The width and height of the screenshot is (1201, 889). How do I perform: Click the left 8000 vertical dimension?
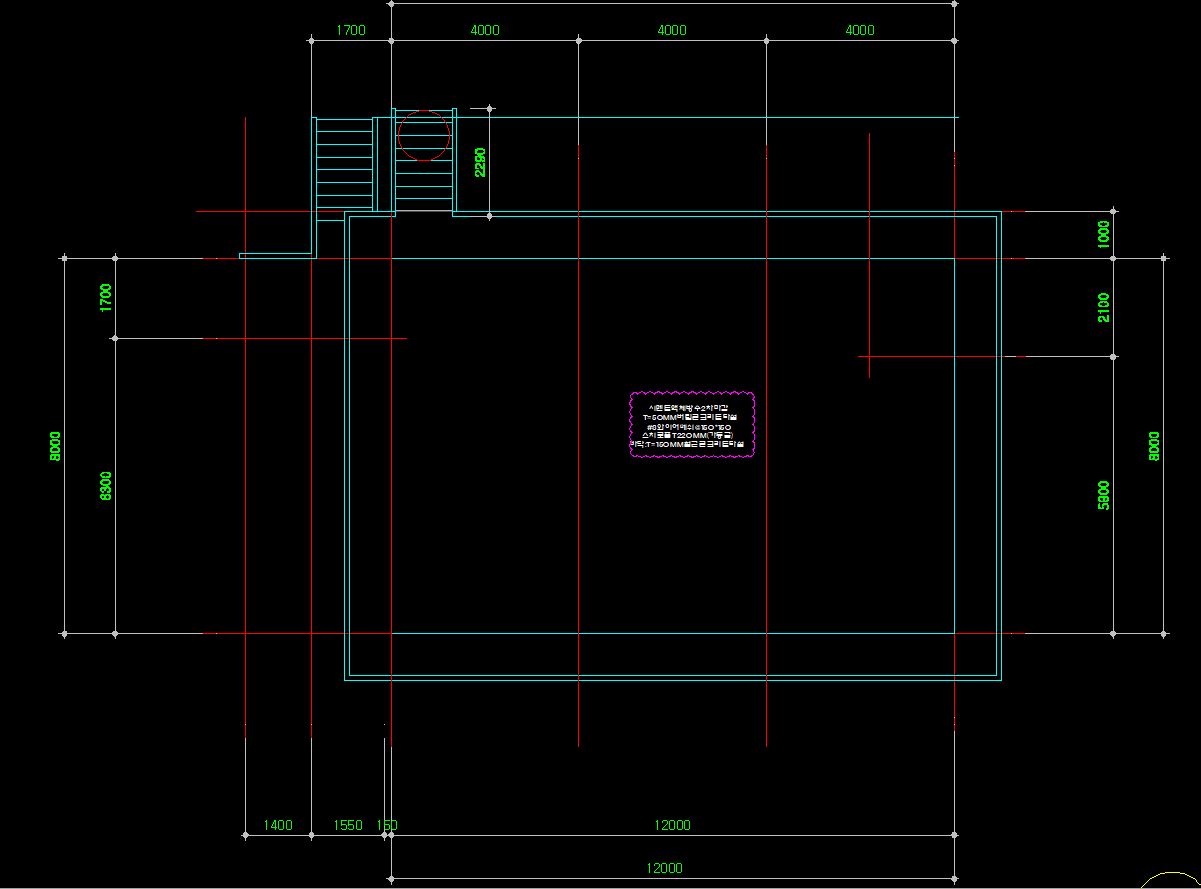(x=56, y=446)
